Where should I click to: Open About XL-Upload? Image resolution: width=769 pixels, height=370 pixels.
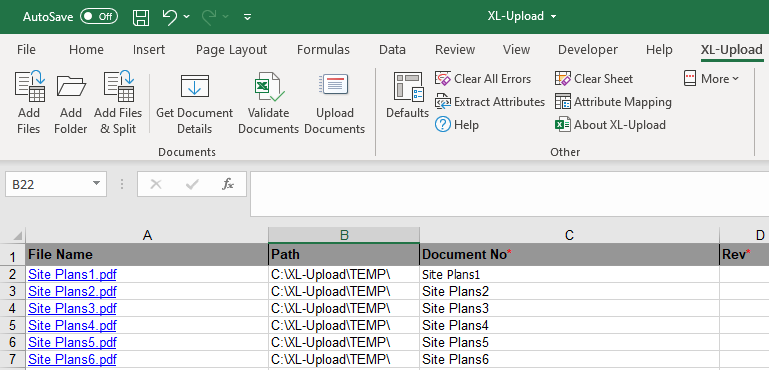[x=610, y=125]
